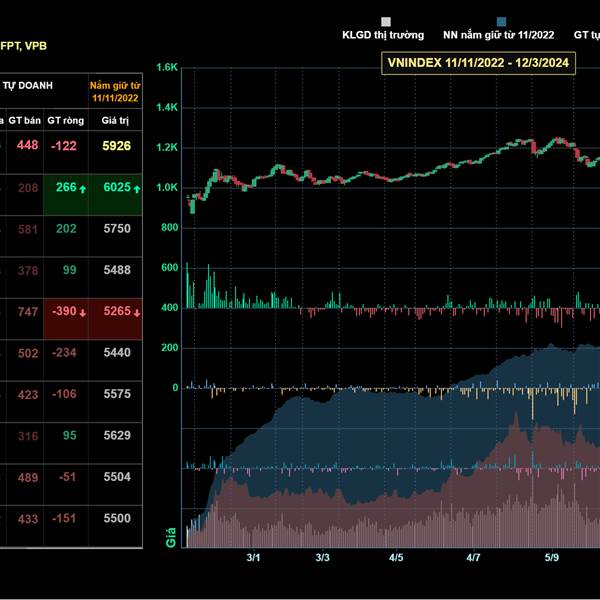Select the GT ròng column header
The image size is (600, 600).
tap(65, 120)
